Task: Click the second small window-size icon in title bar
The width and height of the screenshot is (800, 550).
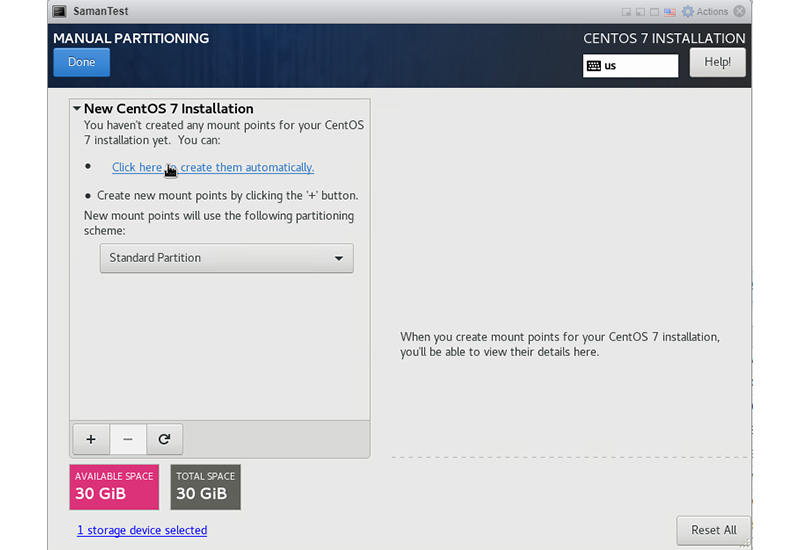Action: [640, 12]
